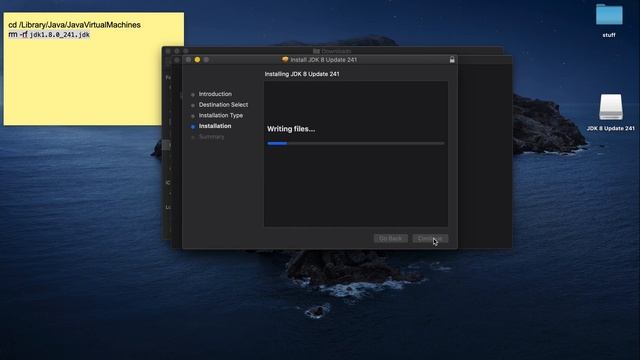Click the installer package icon in title bar
The height and width of the screenshot is (360, 640).
coord(285,60)
